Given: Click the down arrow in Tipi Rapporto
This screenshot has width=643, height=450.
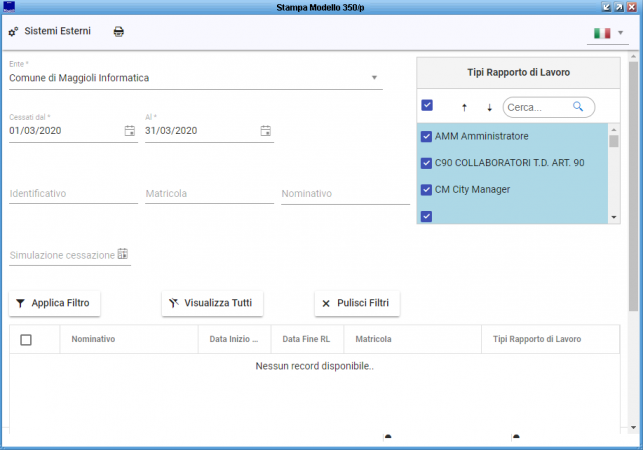Looking at the screenshot, I should (x=489, y=107).
